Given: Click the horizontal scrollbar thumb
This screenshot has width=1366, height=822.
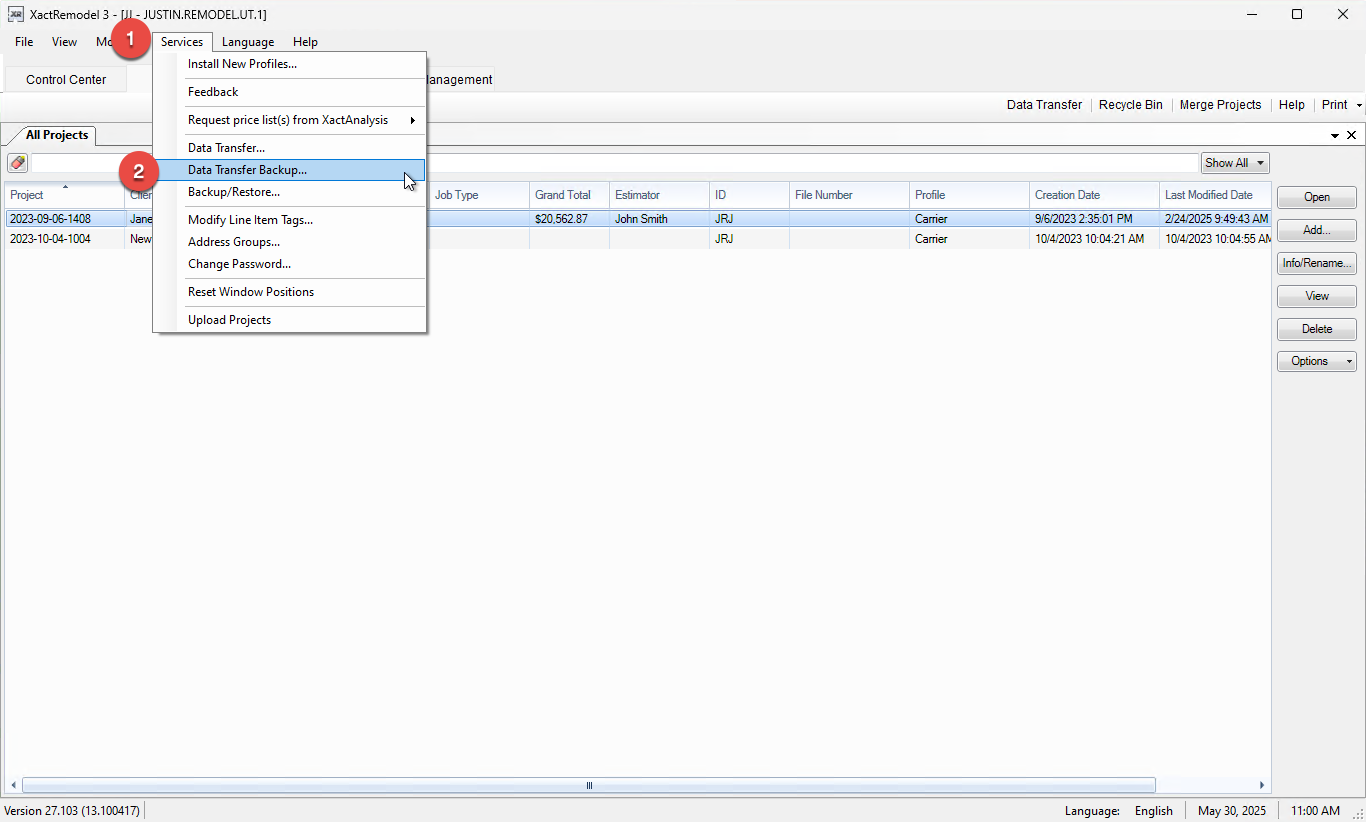Looking at the screenshot, I should coord(589,786).
